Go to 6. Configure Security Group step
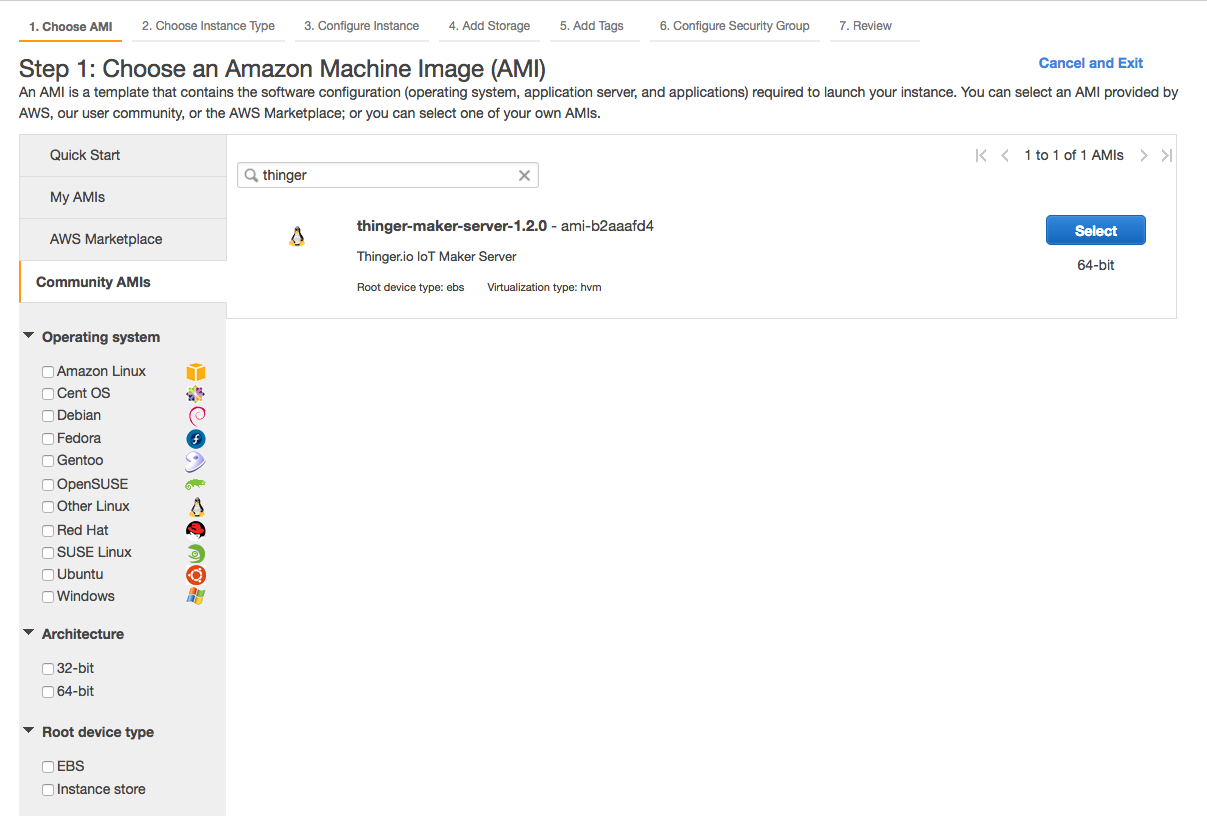 click(x=735, y=26)
